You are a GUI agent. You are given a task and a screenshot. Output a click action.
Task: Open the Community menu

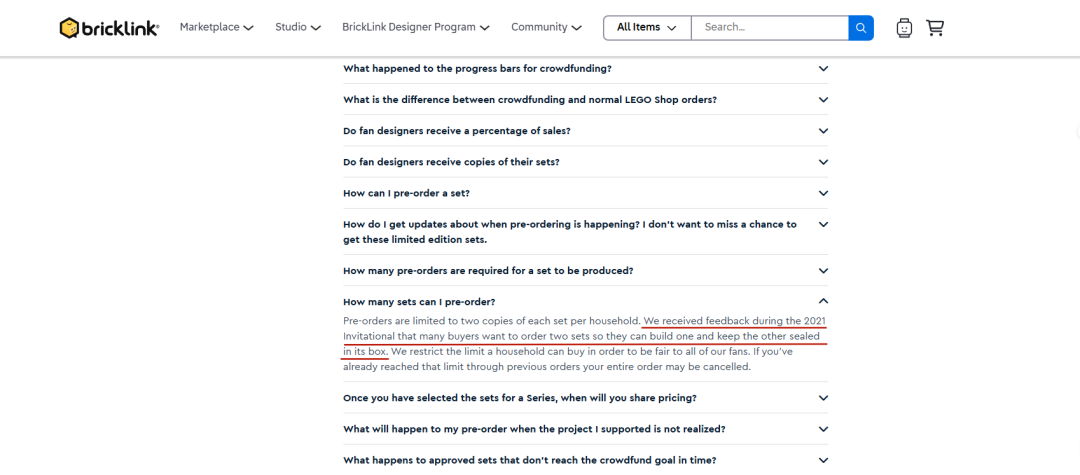point(546,28)
